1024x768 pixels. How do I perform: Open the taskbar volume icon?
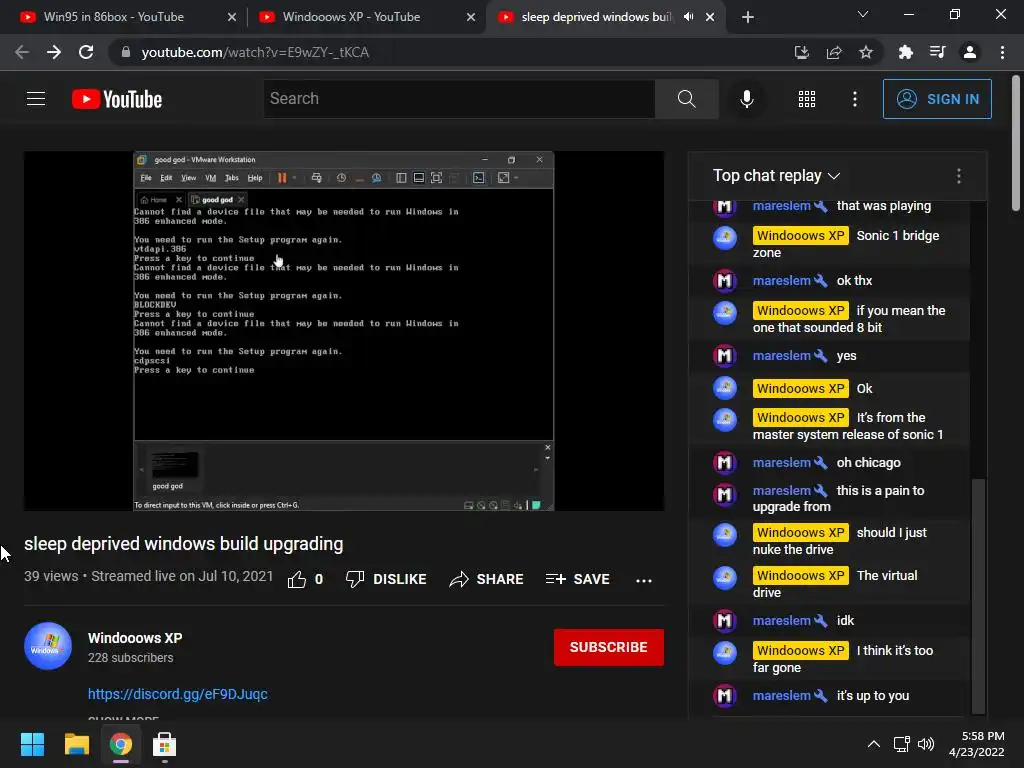tap(926, 744)
